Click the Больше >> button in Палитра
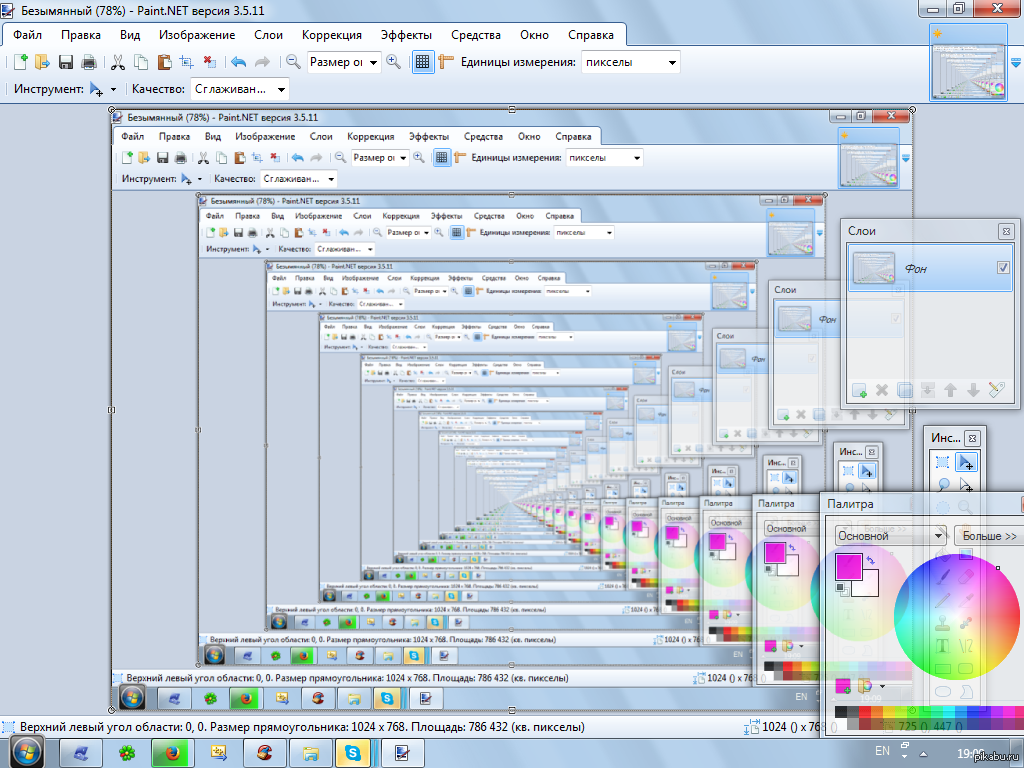 [989, 536]
